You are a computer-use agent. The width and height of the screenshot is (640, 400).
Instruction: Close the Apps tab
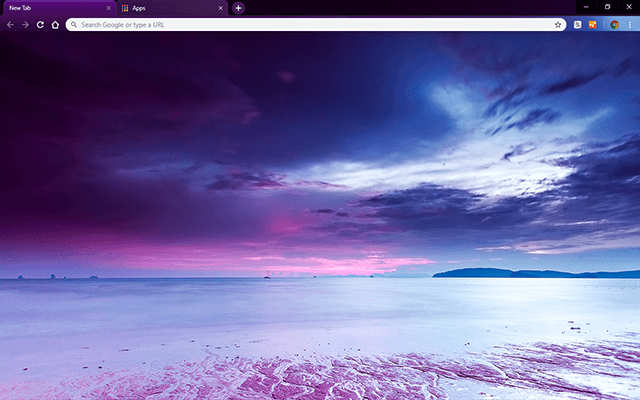click(x=220, y=8)
